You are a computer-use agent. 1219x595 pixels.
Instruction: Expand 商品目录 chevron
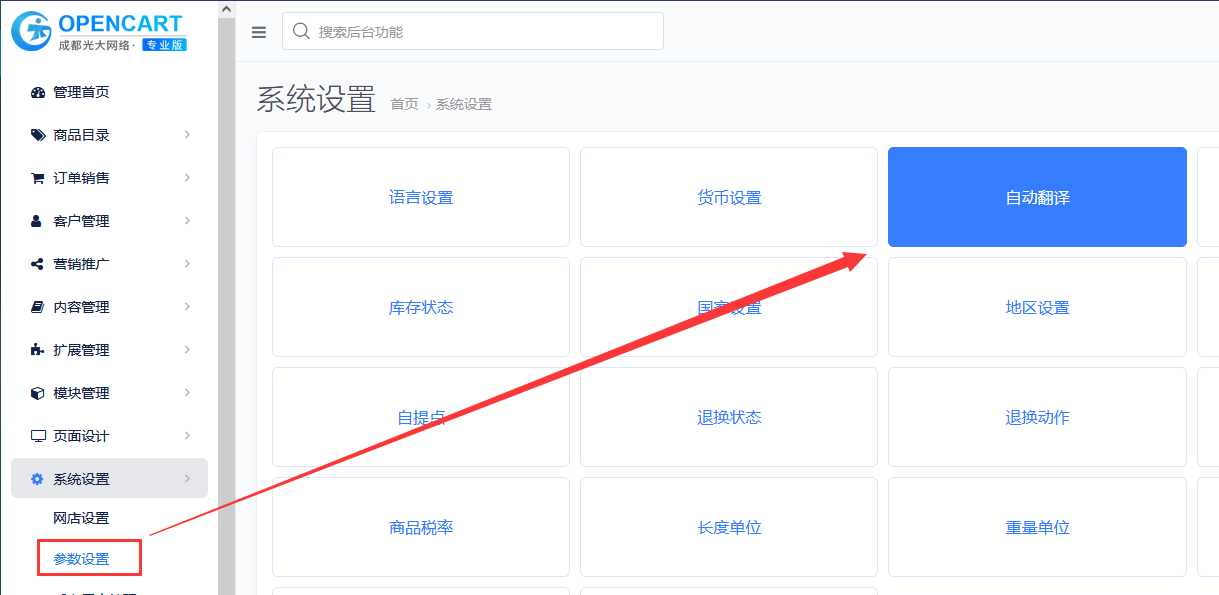click(187, 135)
